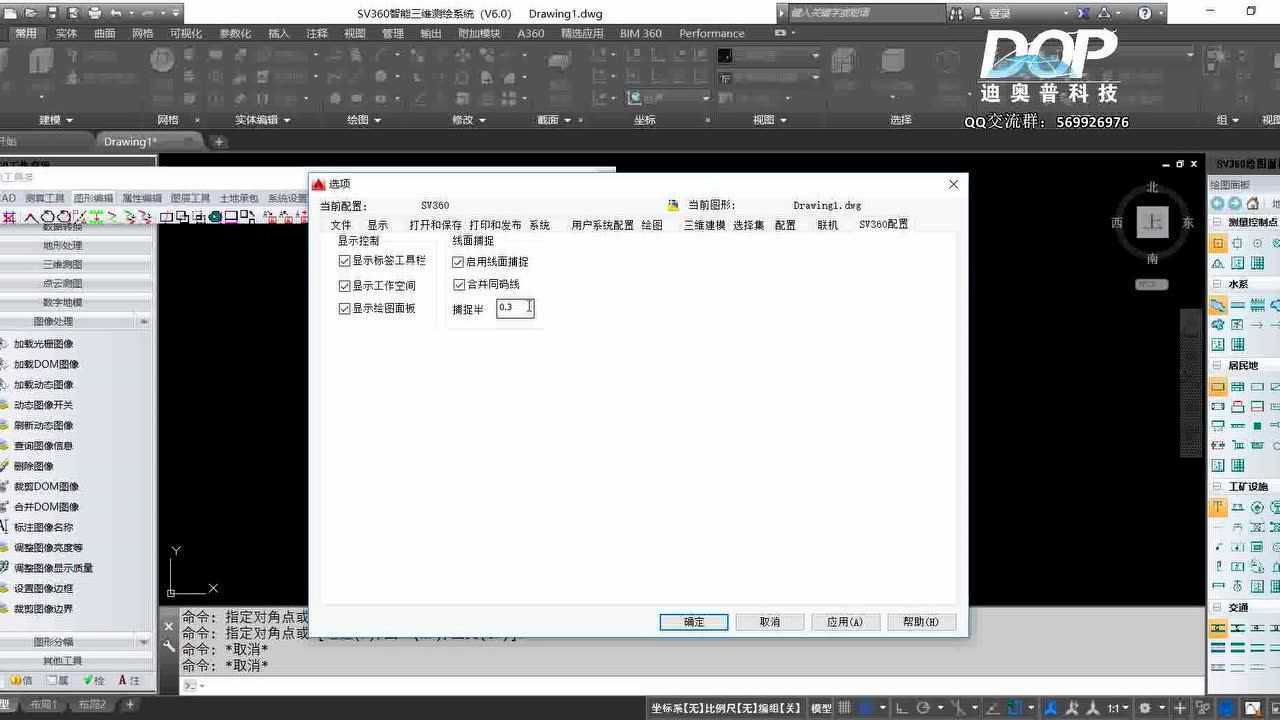Switch to 曲面 ribbon tab
Screen dimensions: 1280x720
tap(105, 33)
